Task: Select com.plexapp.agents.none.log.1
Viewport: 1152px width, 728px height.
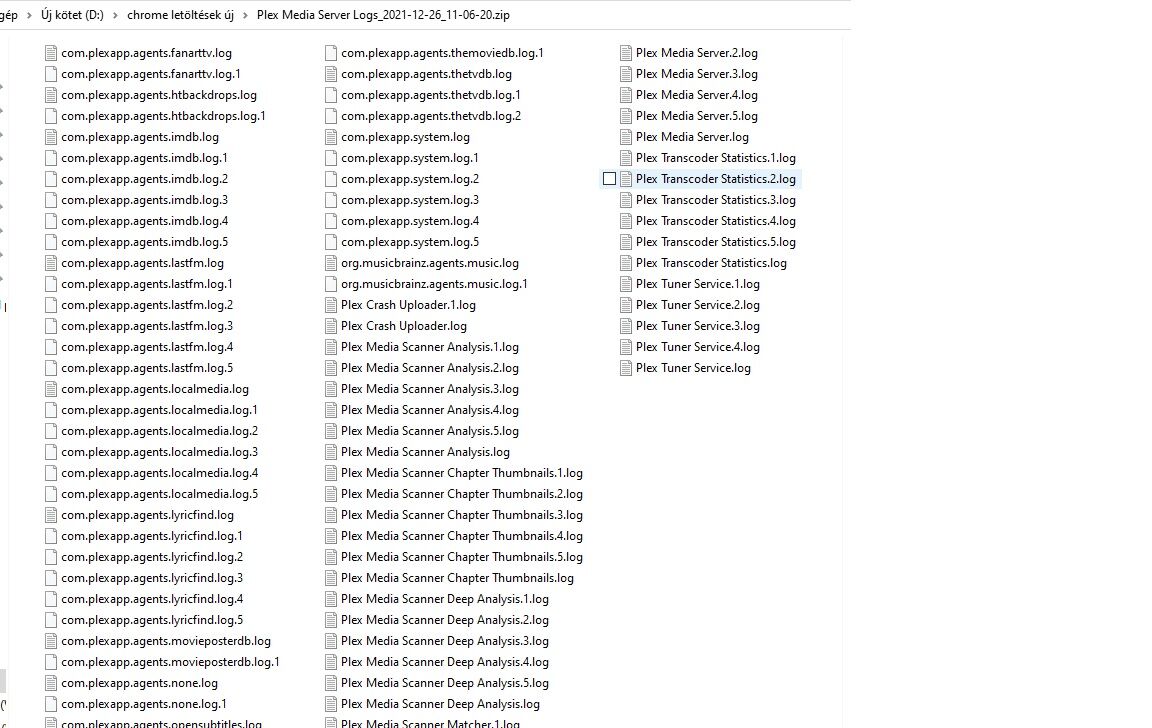Action: tap(144, 704)
